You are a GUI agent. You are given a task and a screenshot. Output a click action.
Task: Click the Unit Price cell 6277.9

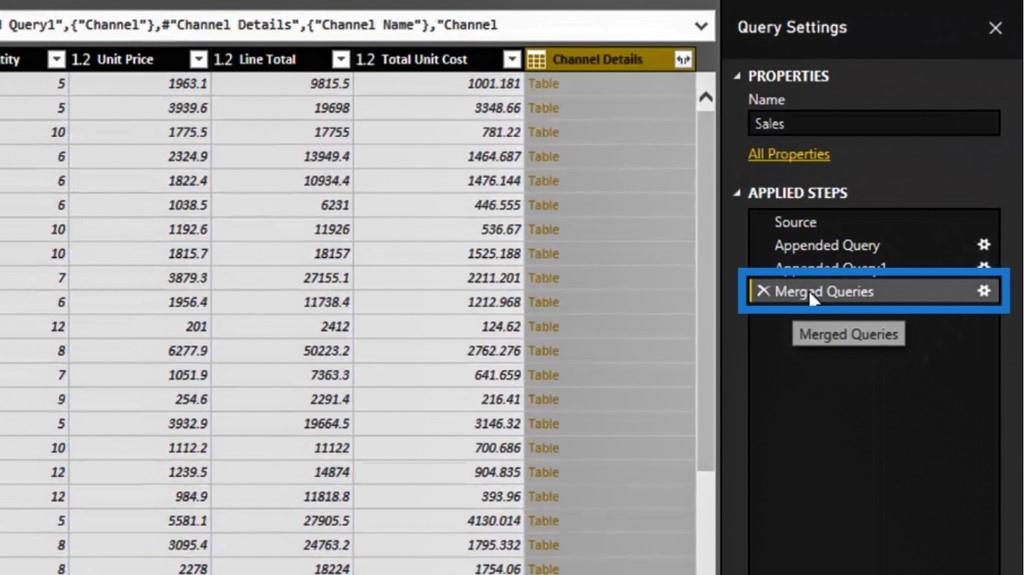tap(140, 351)
